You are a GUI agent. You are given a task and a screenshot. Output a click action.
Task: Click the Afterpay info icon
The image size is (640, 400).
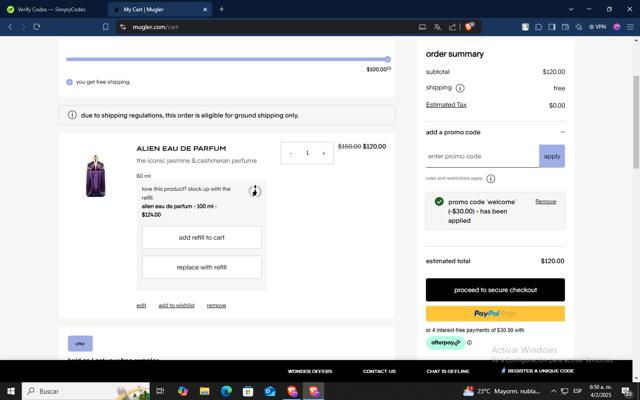[x=469, y=342]
